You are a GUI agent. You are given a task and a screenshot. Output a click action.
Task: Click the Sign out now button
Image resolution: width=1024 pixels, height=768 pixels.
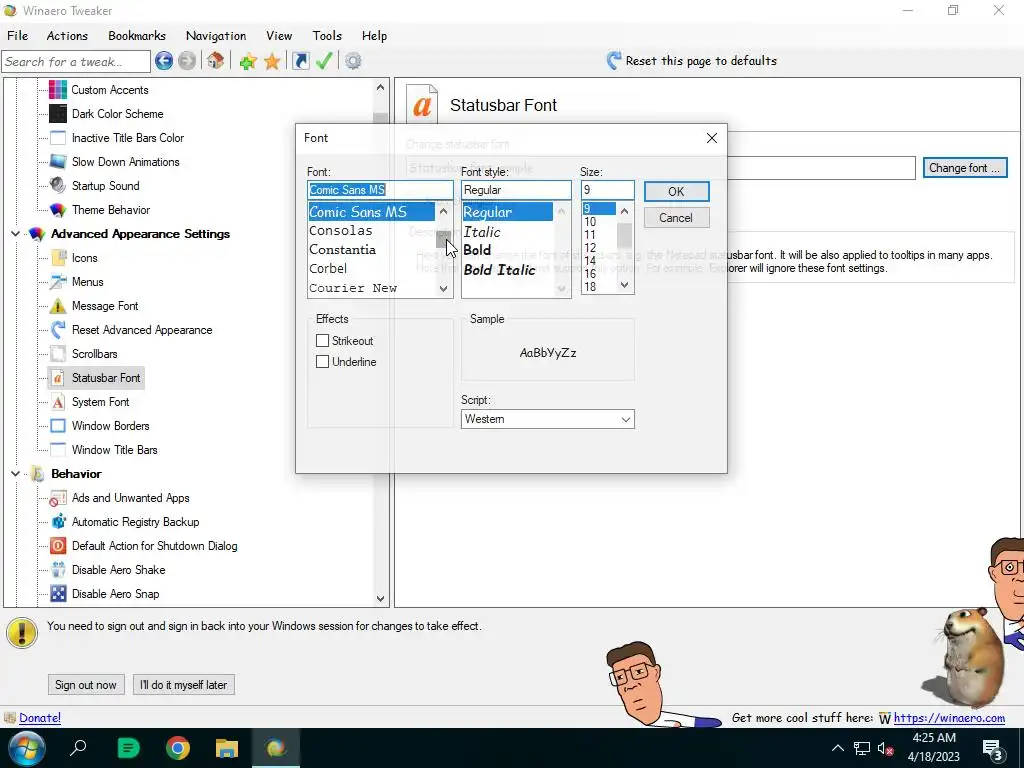86,685
